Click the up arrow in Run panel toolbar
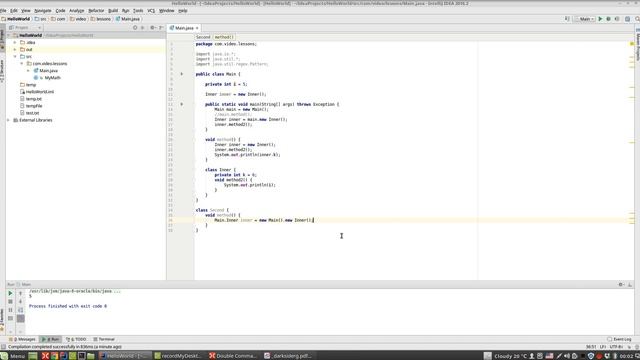The width and height of the screenshot is (640, 360). pyautogui.click(x=20, y=293)
